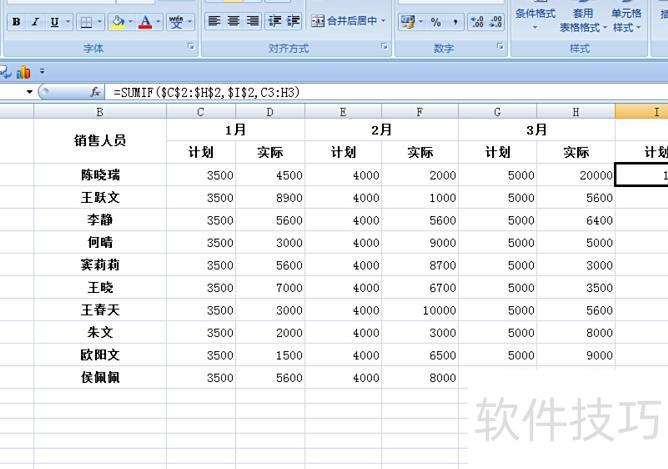Select the 3月 merged header cell
The width and height of the screenshot is (668, 469).
pos(536,130)
